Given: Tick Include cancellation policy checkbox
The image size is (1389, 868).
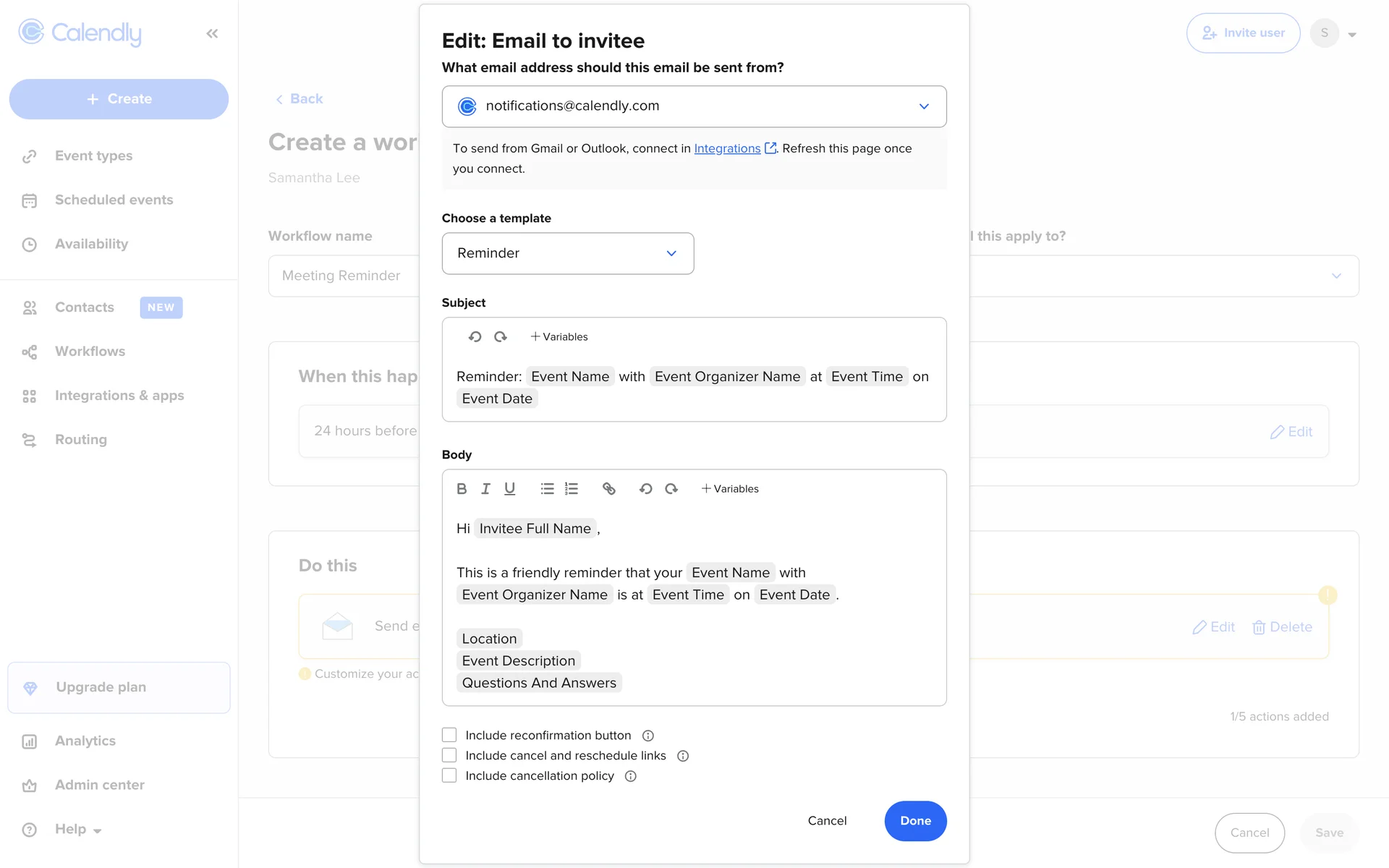Looking at the screenshot, I should point(449,775).
